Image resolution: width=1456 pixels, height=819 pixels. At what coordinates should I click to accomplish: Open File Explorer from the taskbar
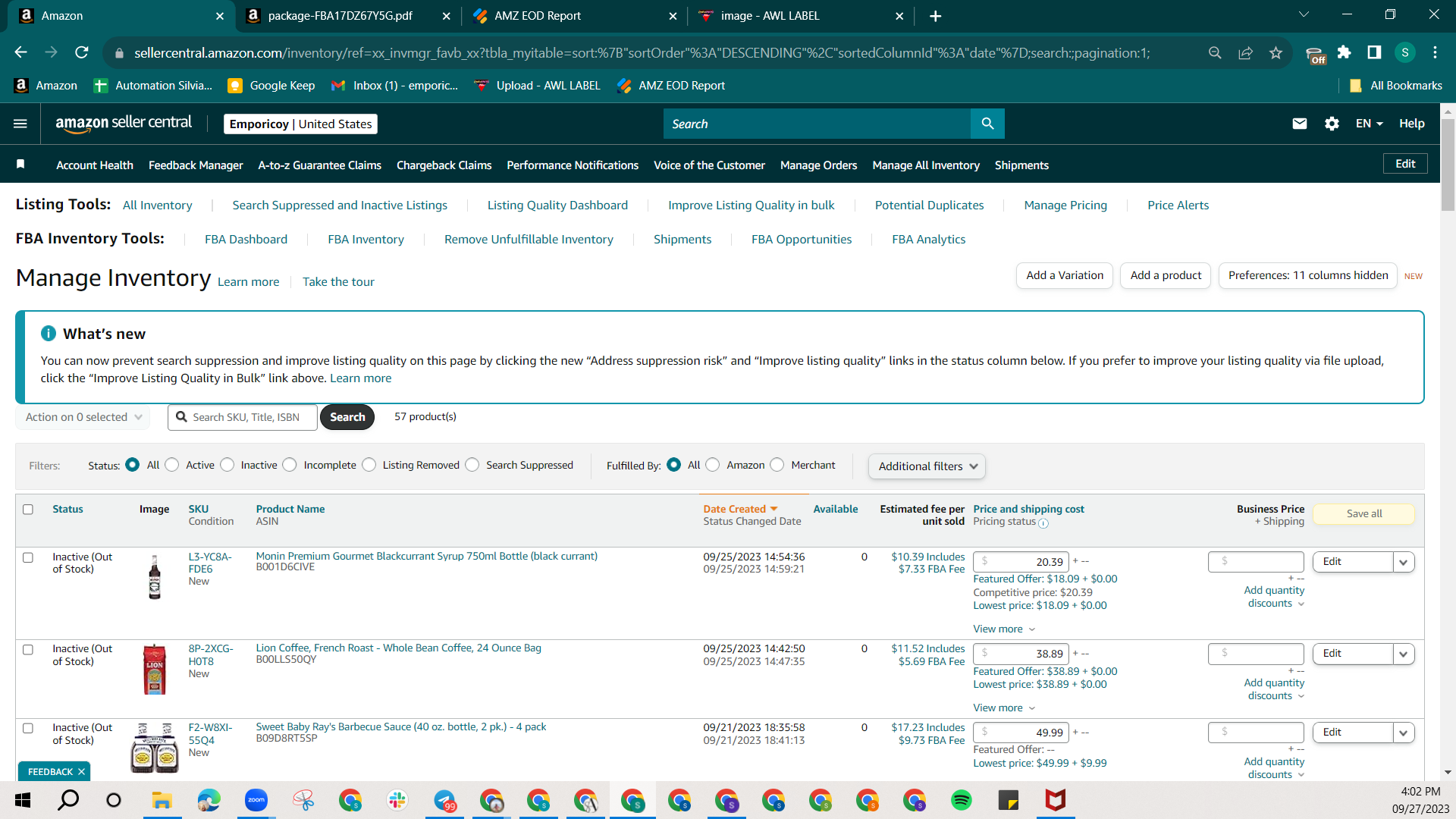point(162,800)
